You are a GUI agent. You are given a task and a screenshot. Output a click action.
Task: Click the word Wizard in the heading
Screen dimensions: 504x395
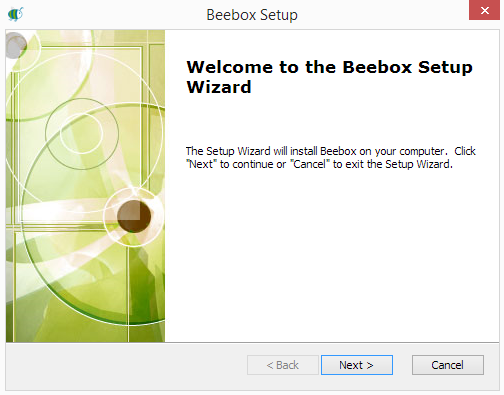click(219, 87)
